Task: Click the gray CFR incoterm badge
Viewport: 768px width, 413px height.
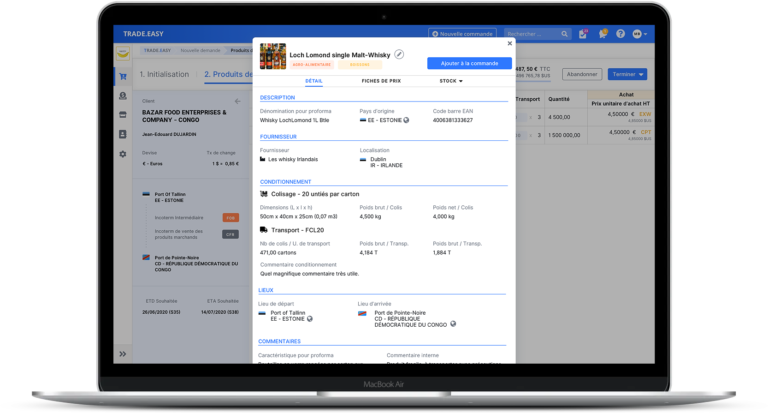Action: tap(231, 234)
